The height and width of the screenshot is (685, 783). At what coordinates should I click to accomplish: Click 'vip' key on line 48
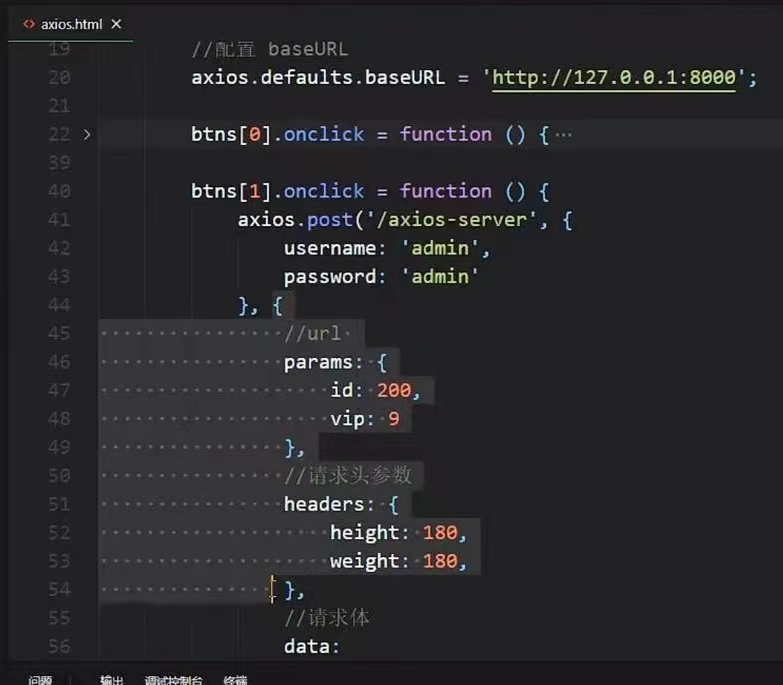pos(348,419)
